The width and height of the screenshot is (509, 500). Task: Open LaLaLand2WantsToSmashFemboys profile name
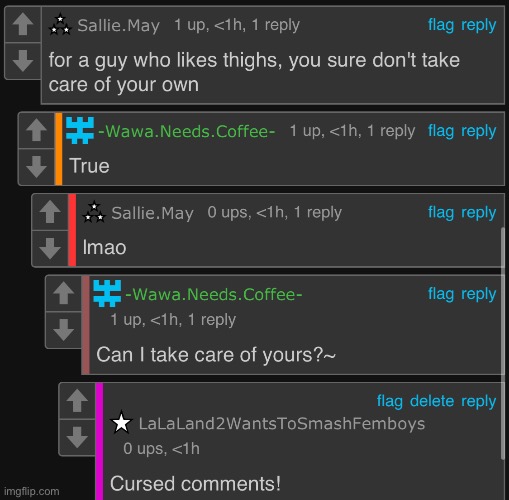tap(282, 424)
